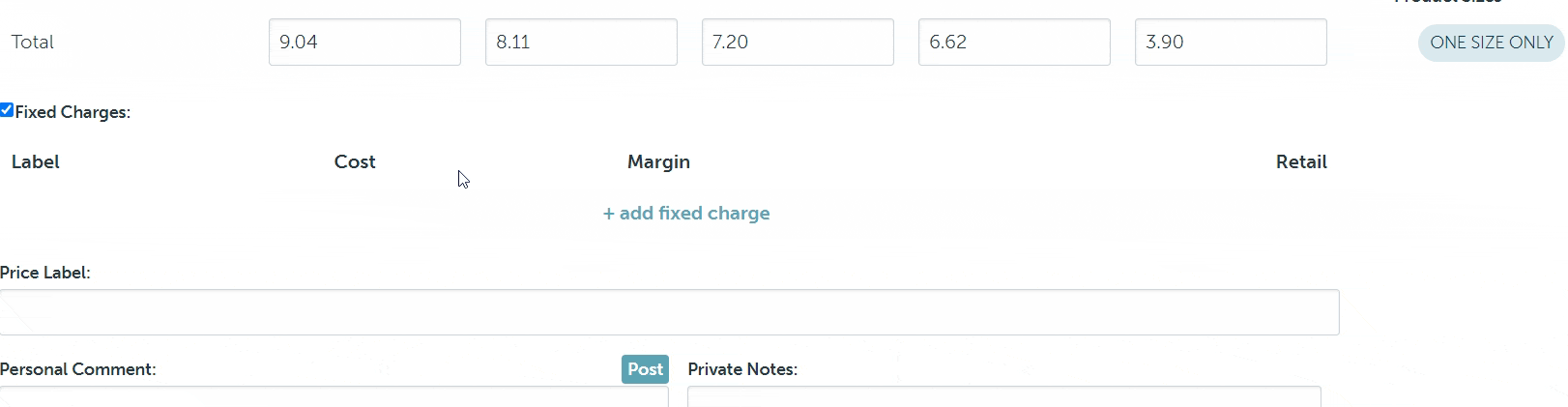Click into the Total field showing 6.62
This screenshot has width=1568, height=407.
1014,43
